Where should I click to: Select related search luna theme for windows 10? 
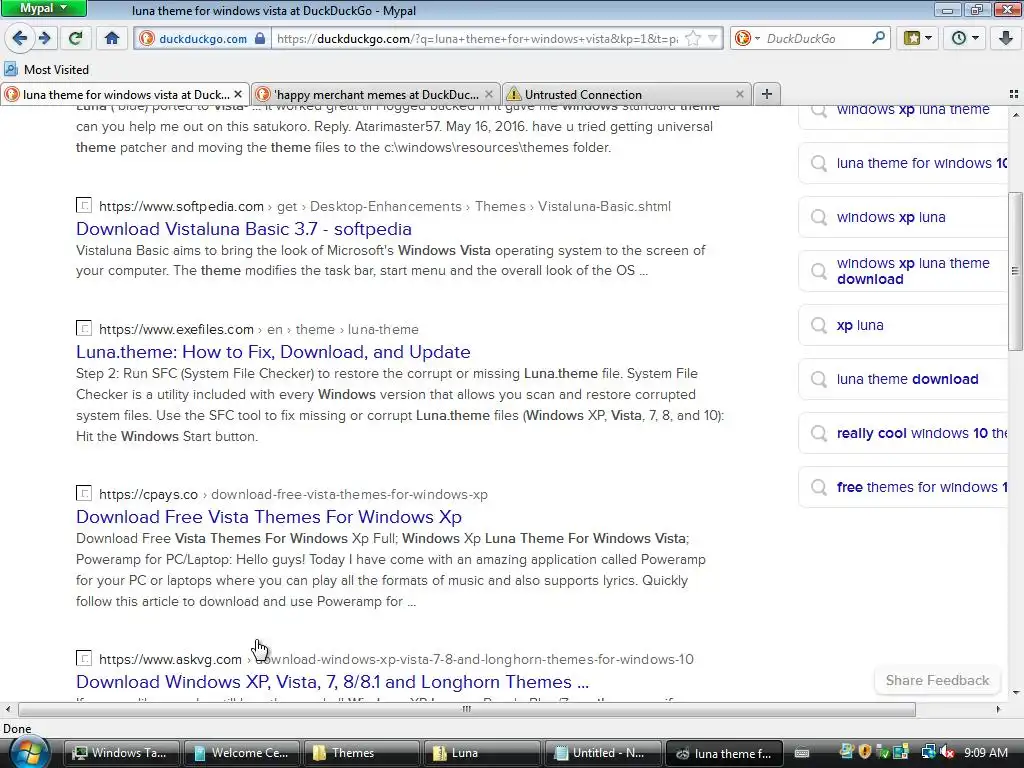[x=903, y=163]
